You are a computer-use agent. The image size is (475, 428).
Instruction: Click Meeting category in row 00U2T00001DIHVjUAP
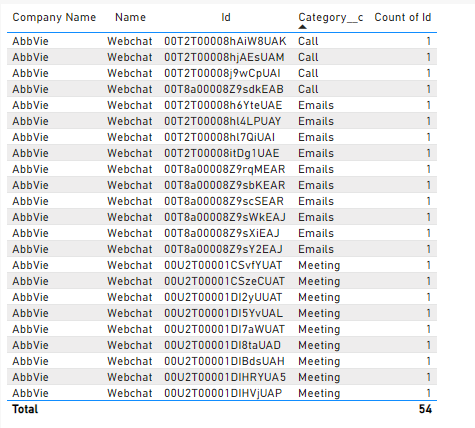[319, 393]
